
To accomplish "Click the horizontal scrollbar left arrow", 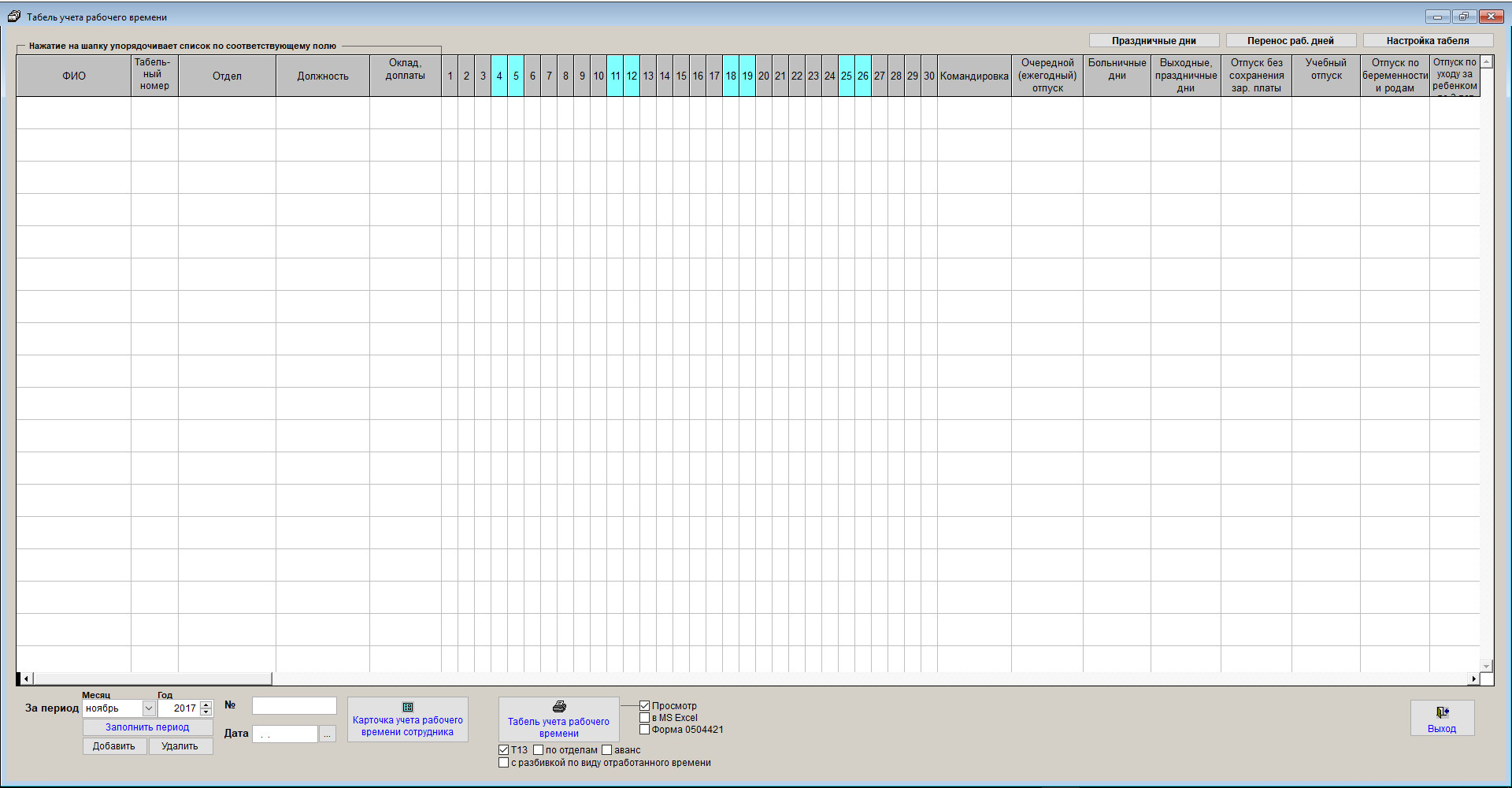I will coord(26,678).
